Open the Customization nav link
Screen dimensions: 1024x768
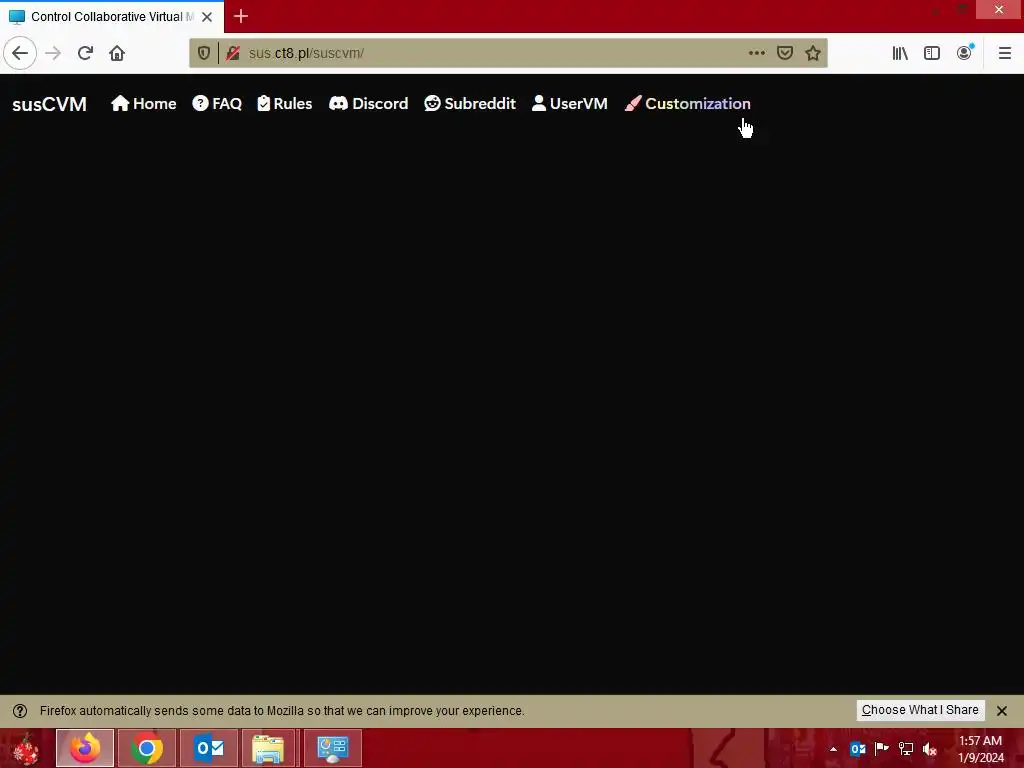coord(688,104)
